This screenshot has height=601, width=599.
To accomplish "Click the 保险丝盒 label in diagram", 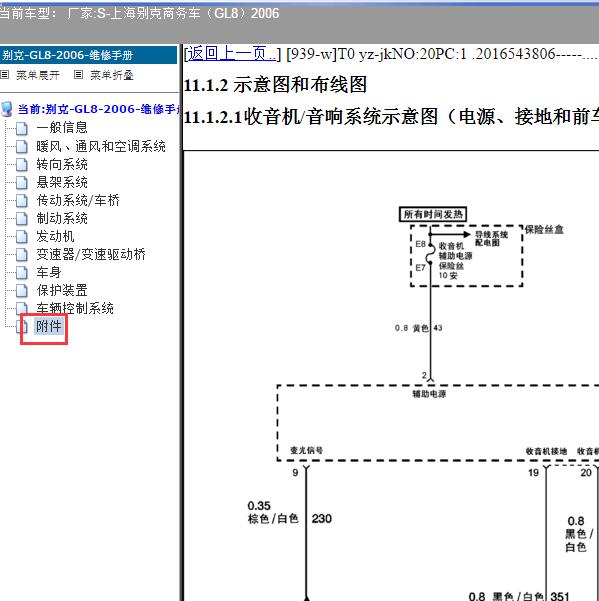I will coord(544,230).
